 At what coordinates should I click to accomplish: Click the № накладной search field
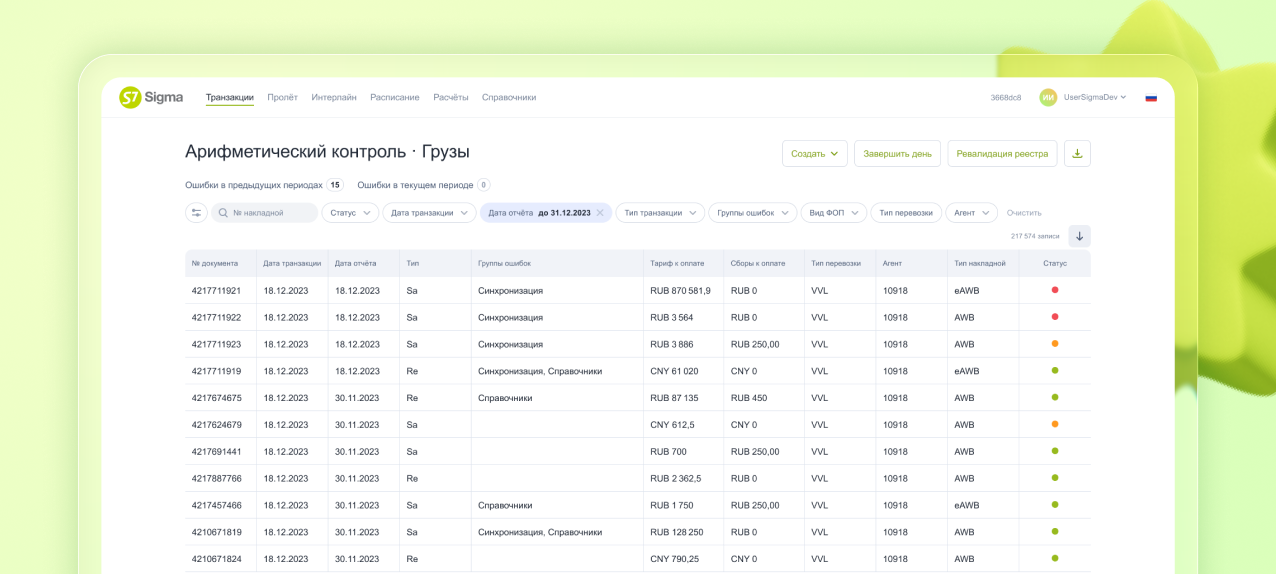[x=264, y=213]
